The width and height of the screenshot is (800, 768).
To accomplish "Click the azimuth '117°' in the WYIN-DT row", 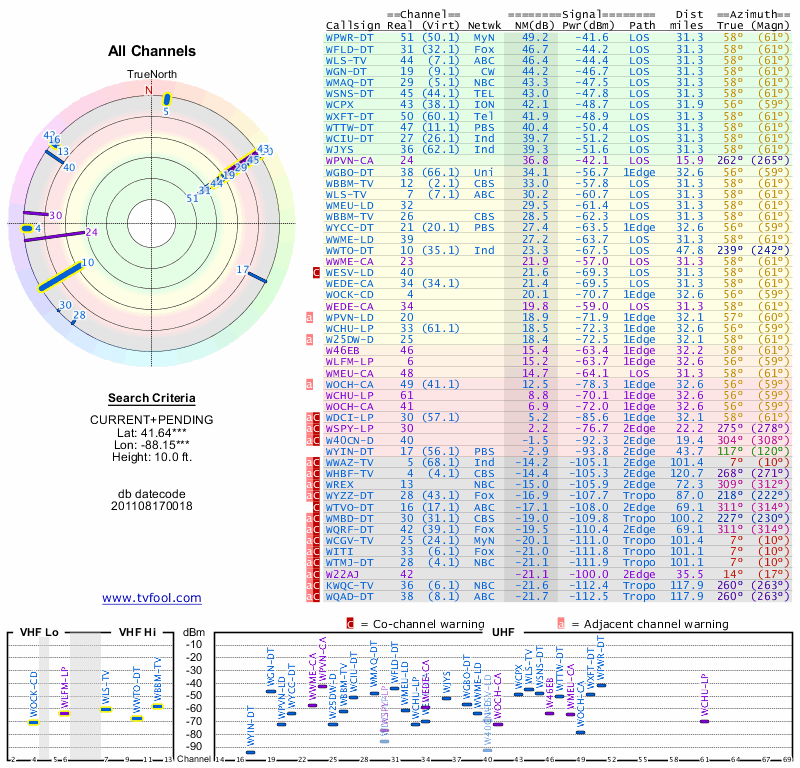I will pos(730,452).
